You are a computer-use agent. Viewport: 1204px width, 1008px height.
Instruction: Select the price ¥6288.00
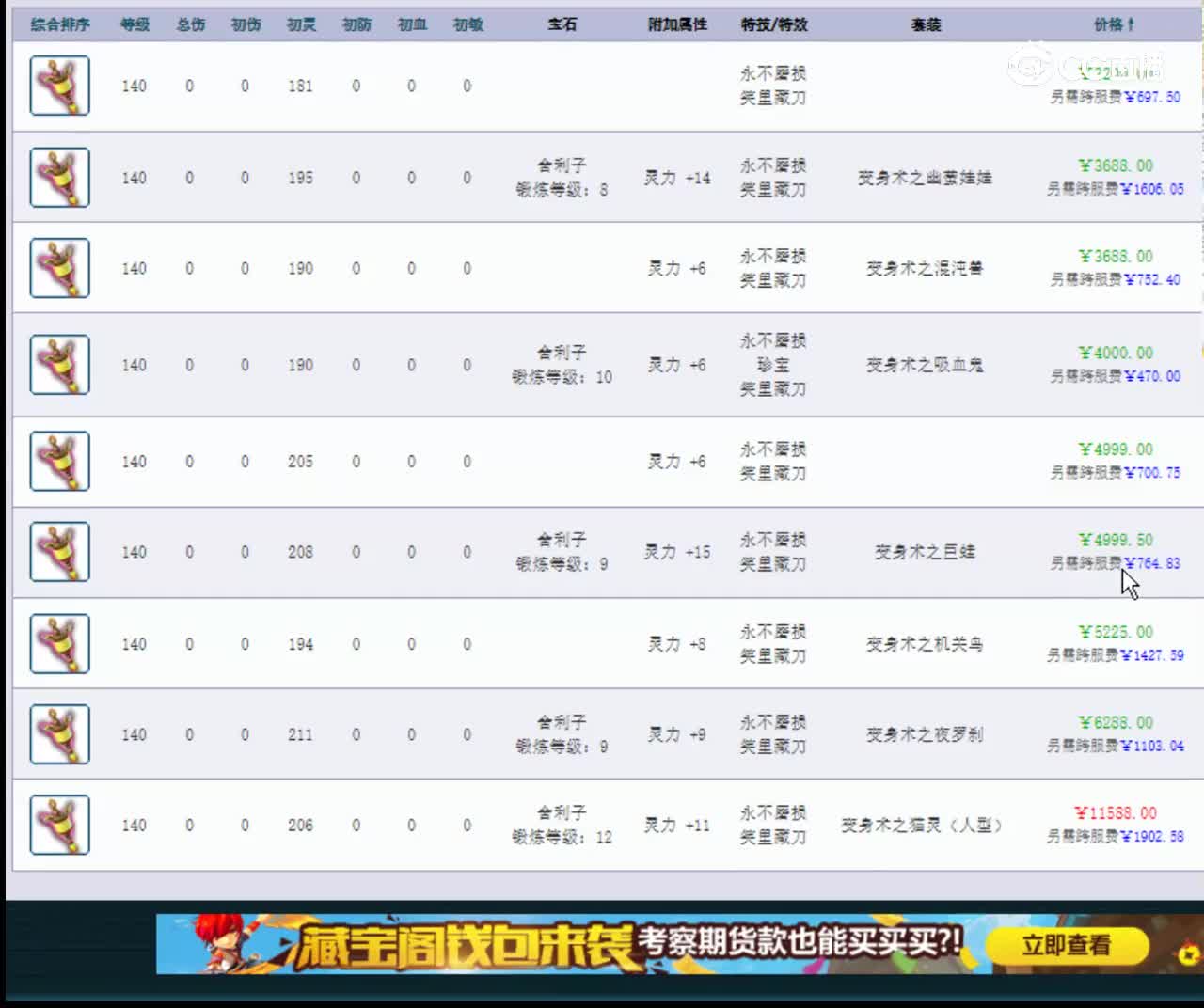1116,723
